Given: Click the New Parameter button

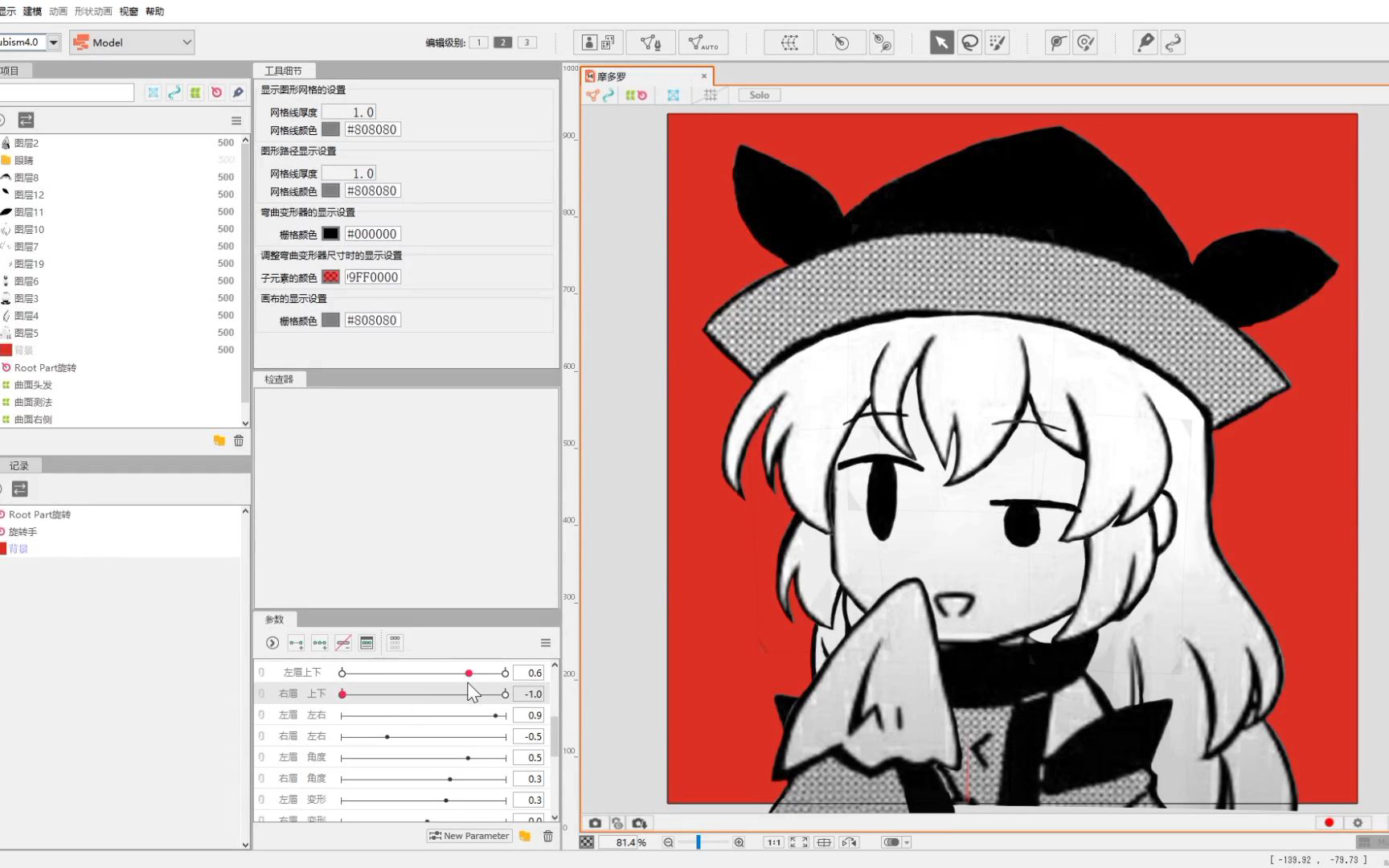Looking at the screenshot, I should coord(469,836).
